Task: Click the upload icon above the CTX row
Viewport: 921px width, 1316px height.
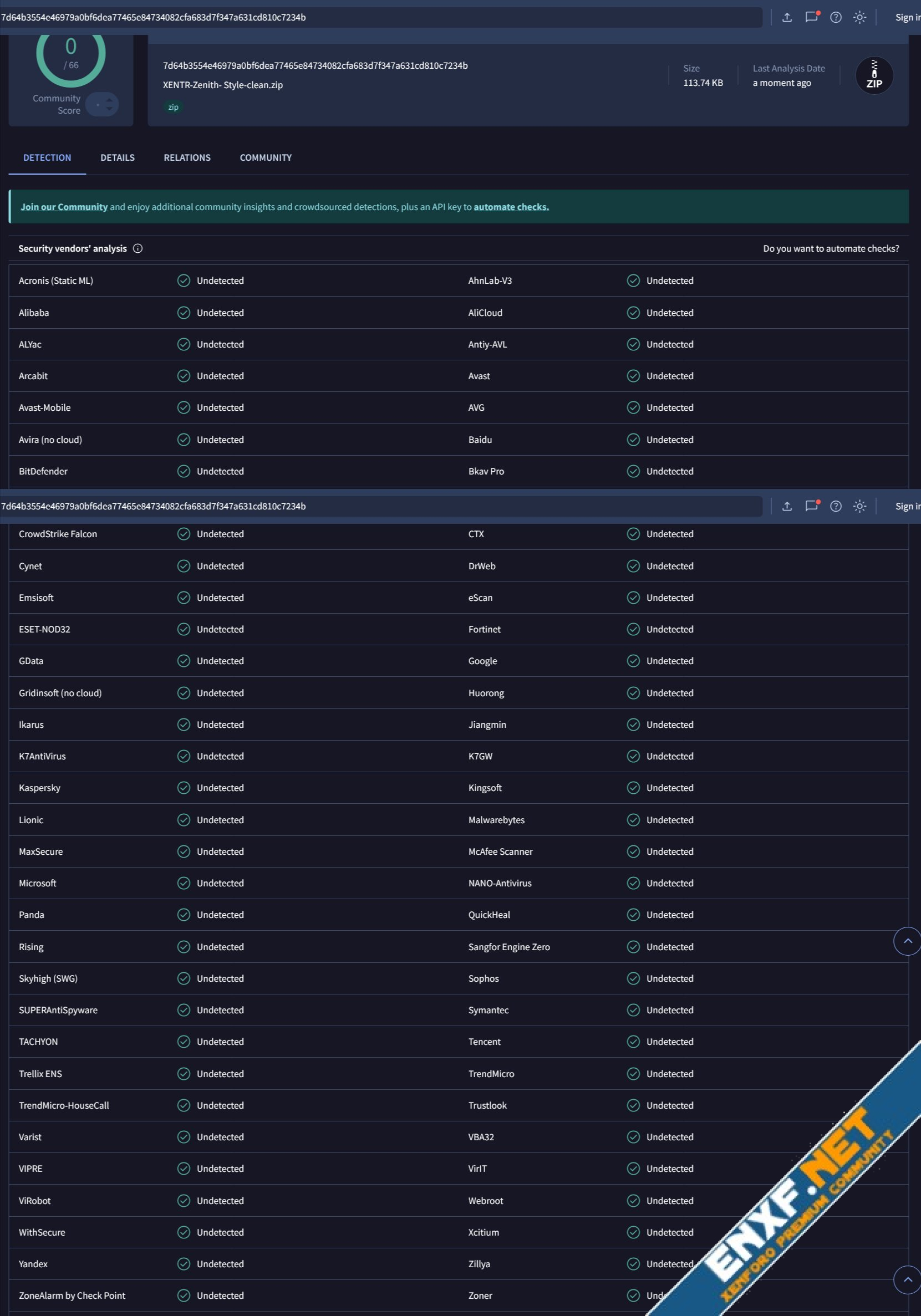Action: 787,506
